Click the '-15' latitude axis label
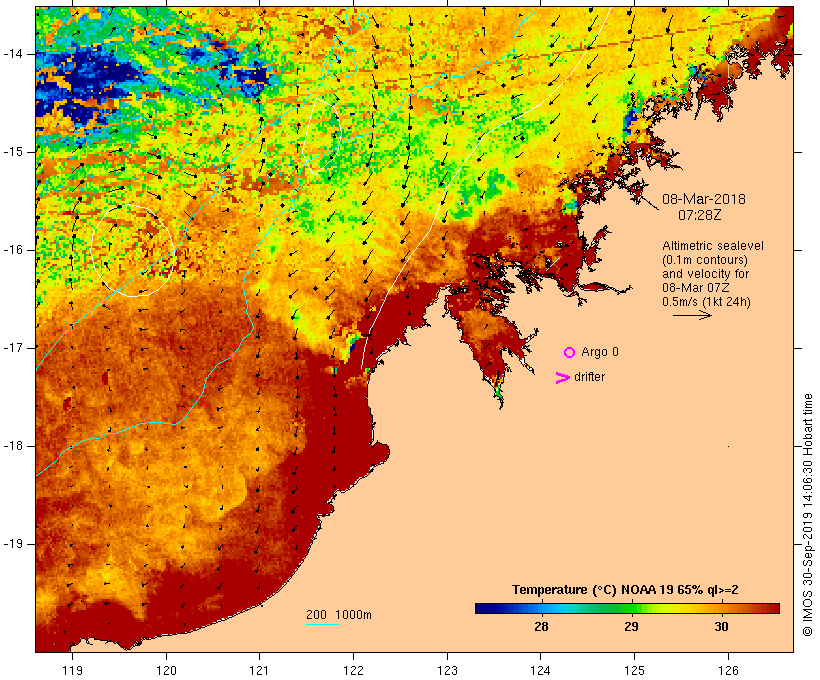 click(x=13, y=152)
